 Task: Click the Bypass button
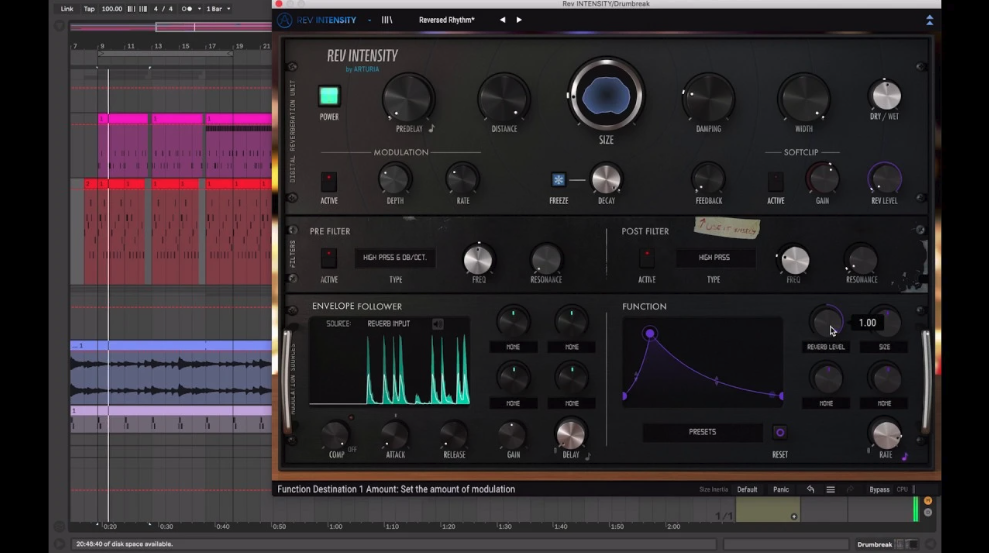[x=879, y=489]
